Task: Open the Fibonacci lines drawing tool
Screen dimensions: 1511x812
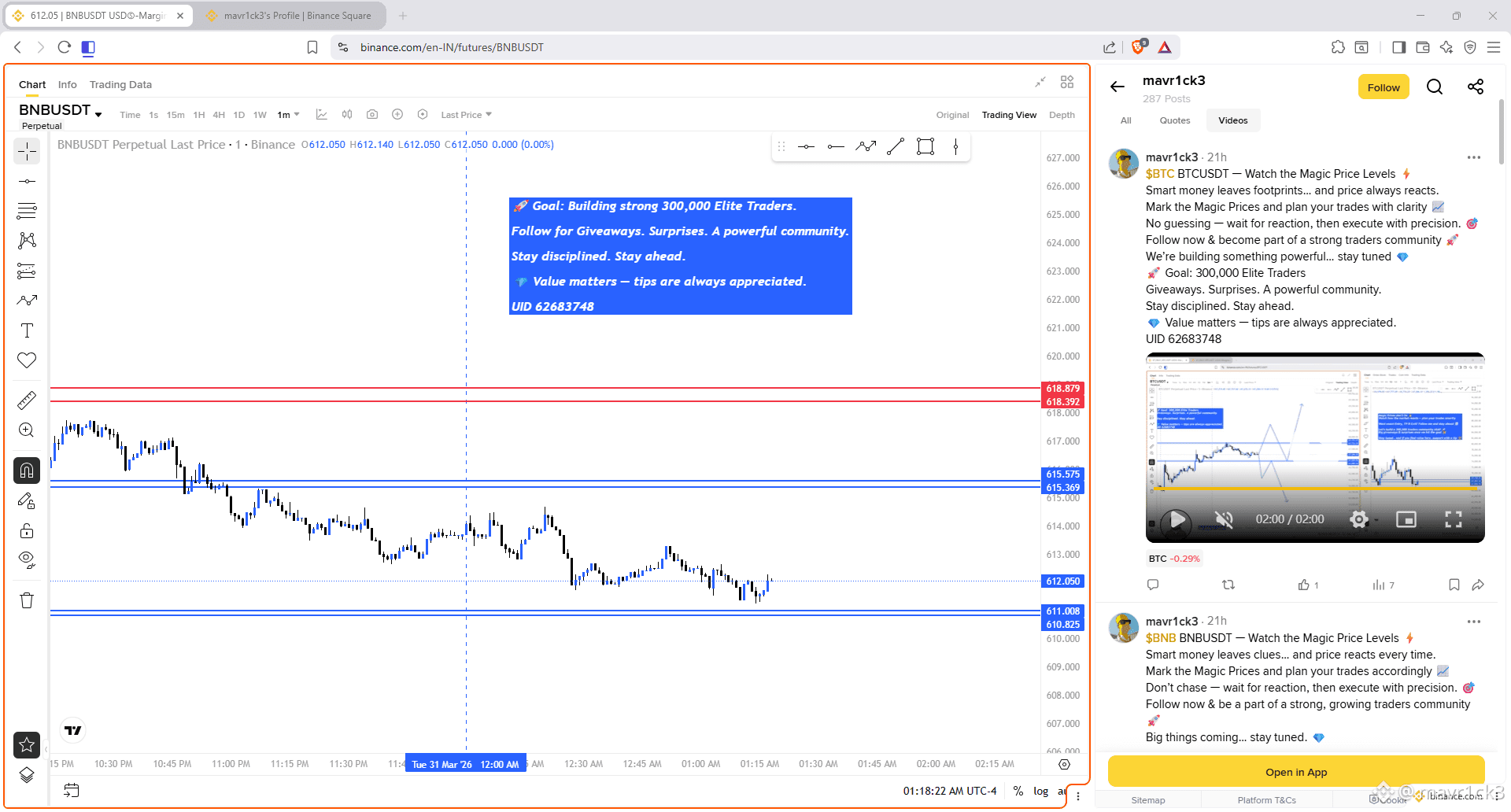Action: (27, 211)
